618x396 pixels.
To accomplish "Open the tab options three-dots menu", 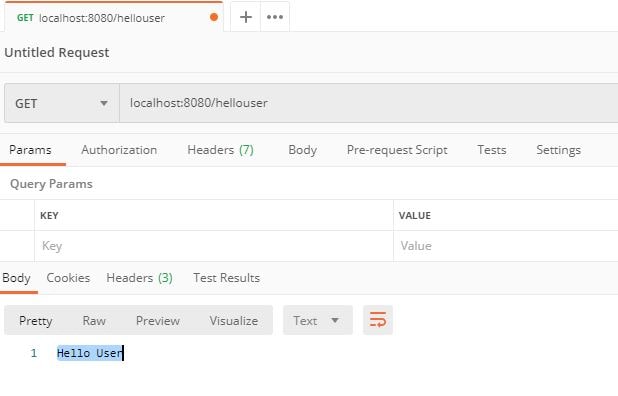I will [275, 17].
